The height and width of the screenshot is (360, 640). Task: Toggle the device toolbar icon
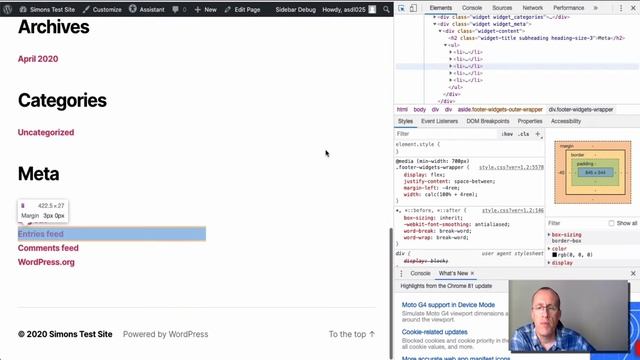coord(413,8)
